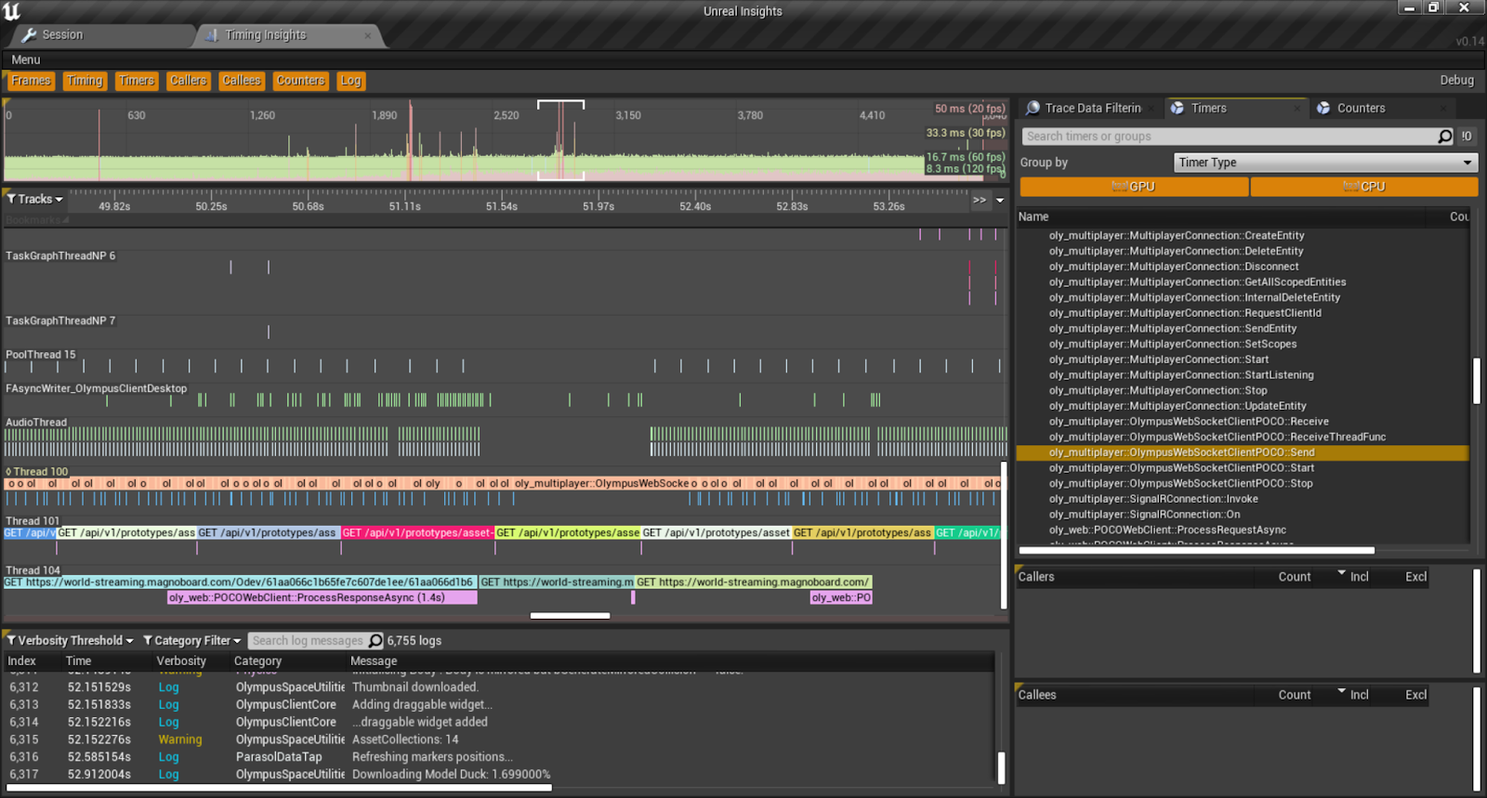Select the MultiplayerConnection::Disconnect timer

(x=1242, y=267)
